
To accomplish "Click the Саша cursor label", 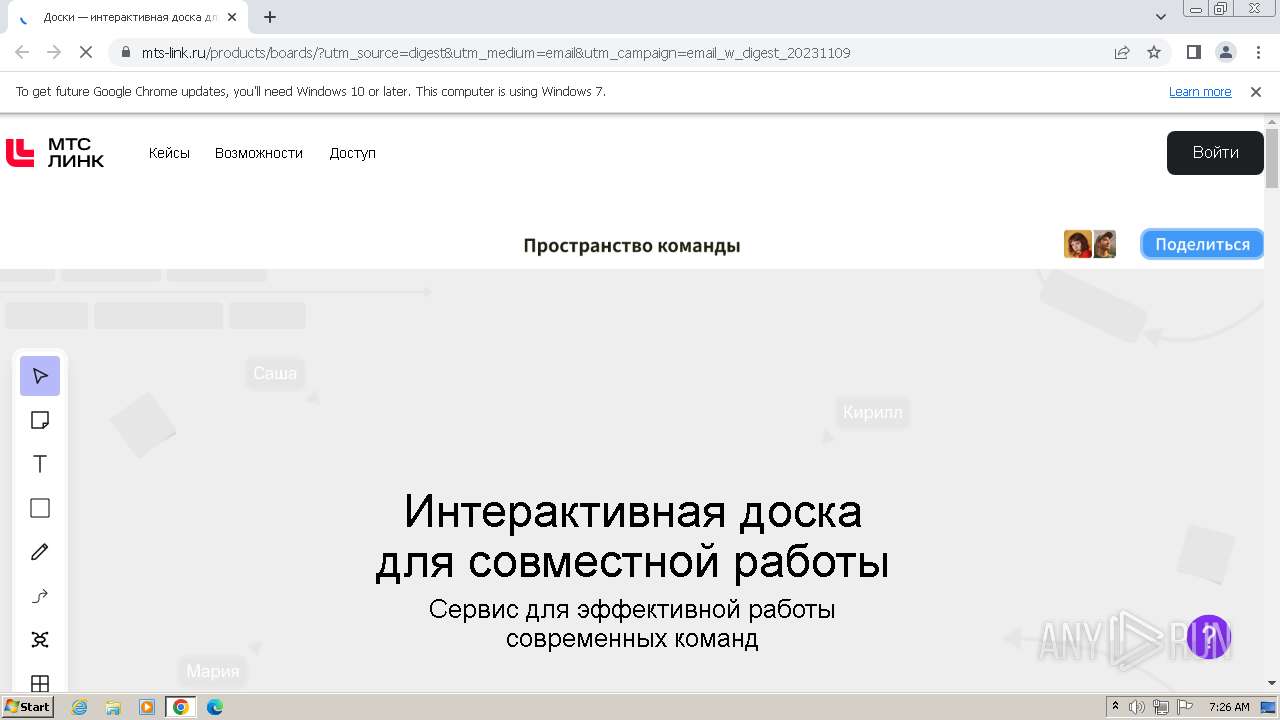I will click(x=275, y=373).
